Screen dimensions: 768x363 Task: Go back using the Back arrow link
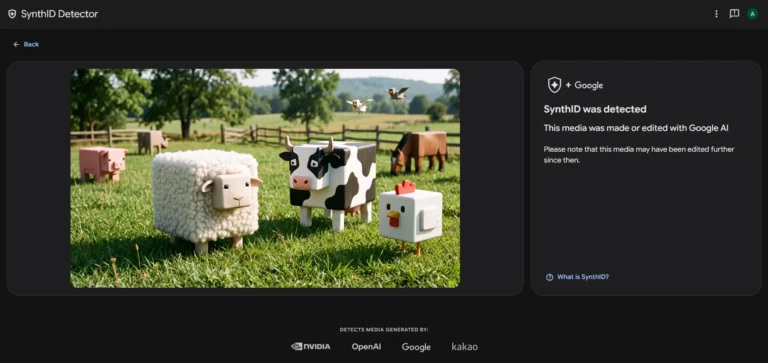26,44
